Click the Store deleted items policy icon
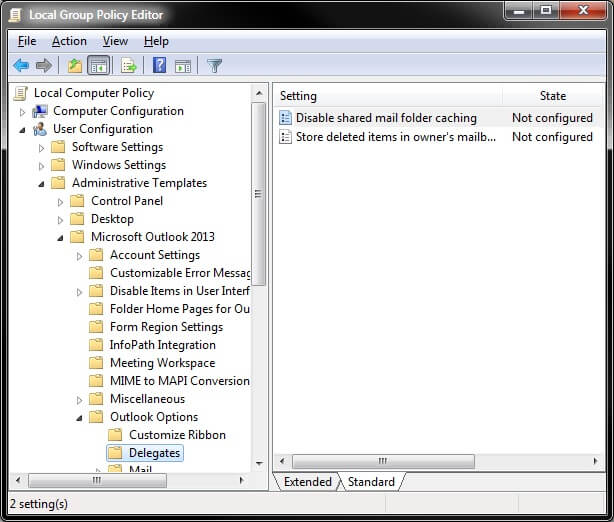The image size is (614, 522). [285, 137]
